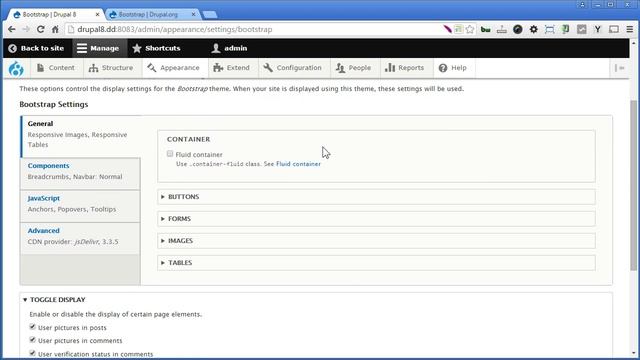The image size is (640, 360).
Task: Open a new browser tab
Action: click(x=209, y=15)
